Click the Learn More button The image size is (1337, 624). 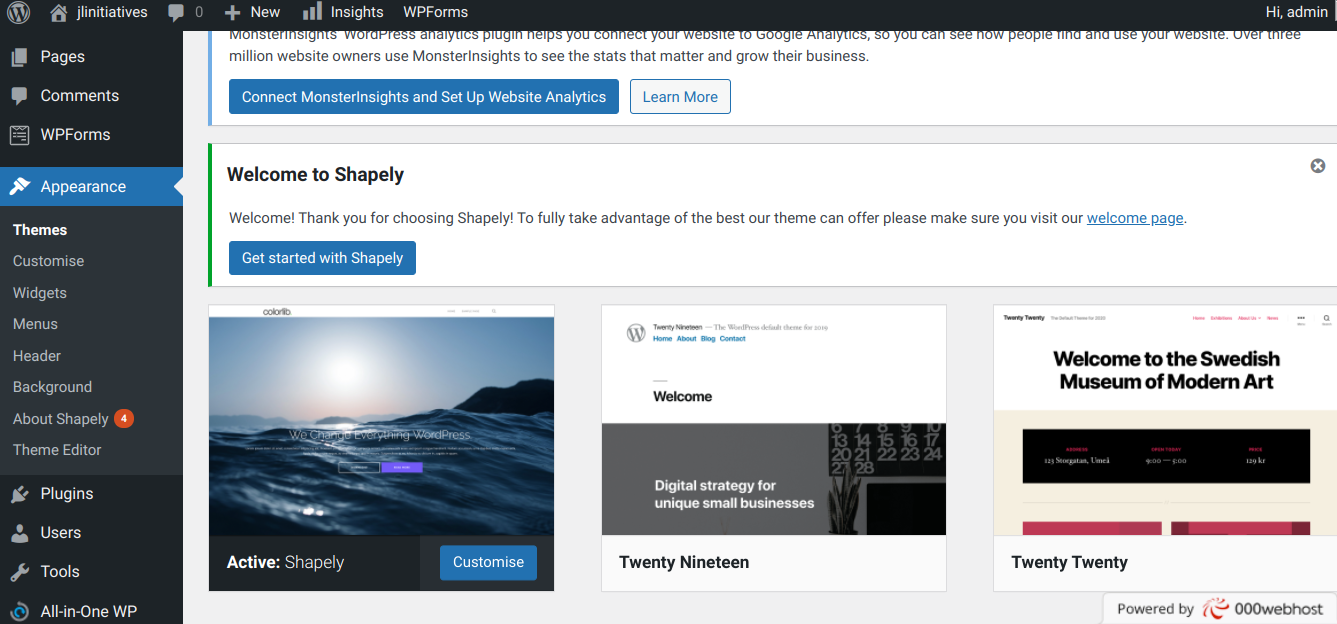[680, 97]
